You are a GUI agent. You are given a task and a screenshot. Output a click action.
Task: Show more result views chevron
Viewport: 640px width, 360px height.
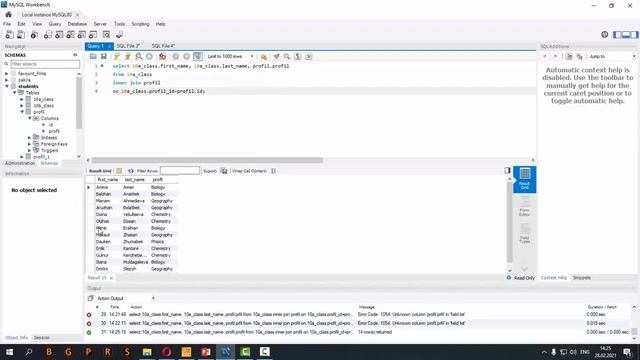pos(524,268)
